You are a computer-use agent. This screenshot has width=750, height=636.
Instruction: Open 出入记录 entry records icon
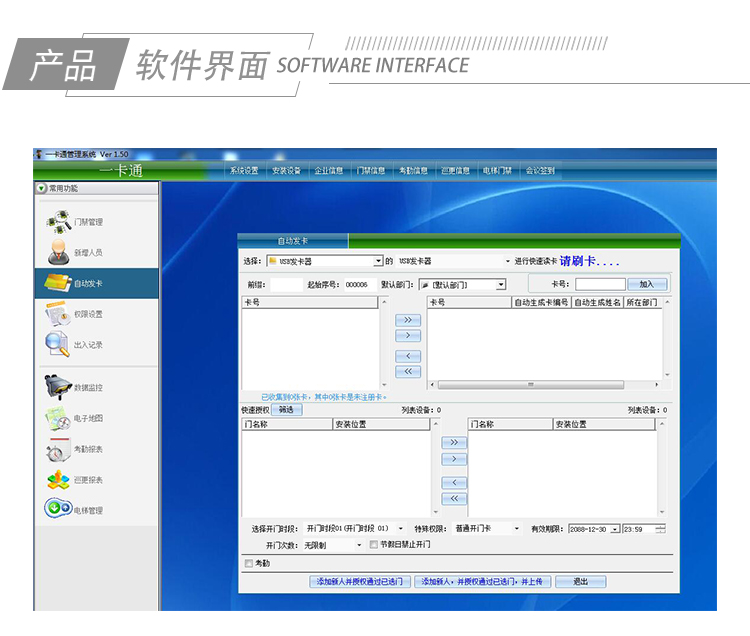click(57, 344)
